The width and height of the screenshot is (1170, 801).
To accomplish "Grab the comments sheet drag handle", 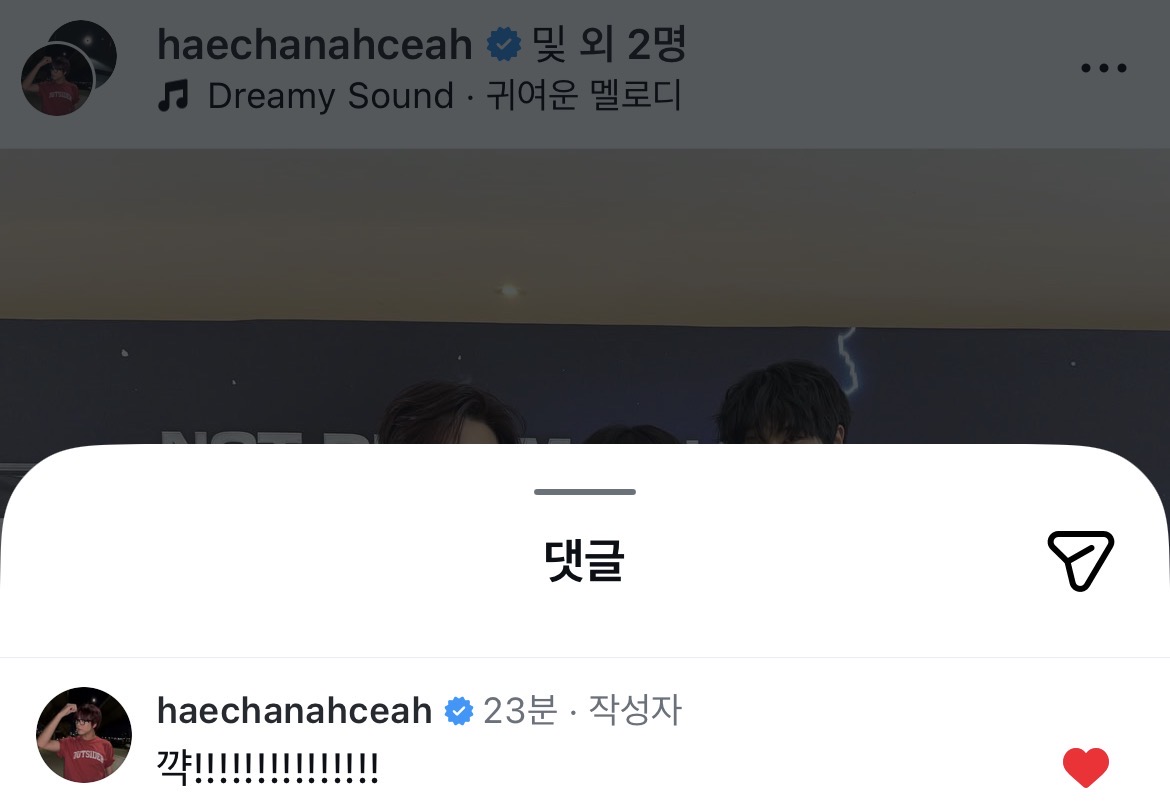I will click(x=585, y=492).
